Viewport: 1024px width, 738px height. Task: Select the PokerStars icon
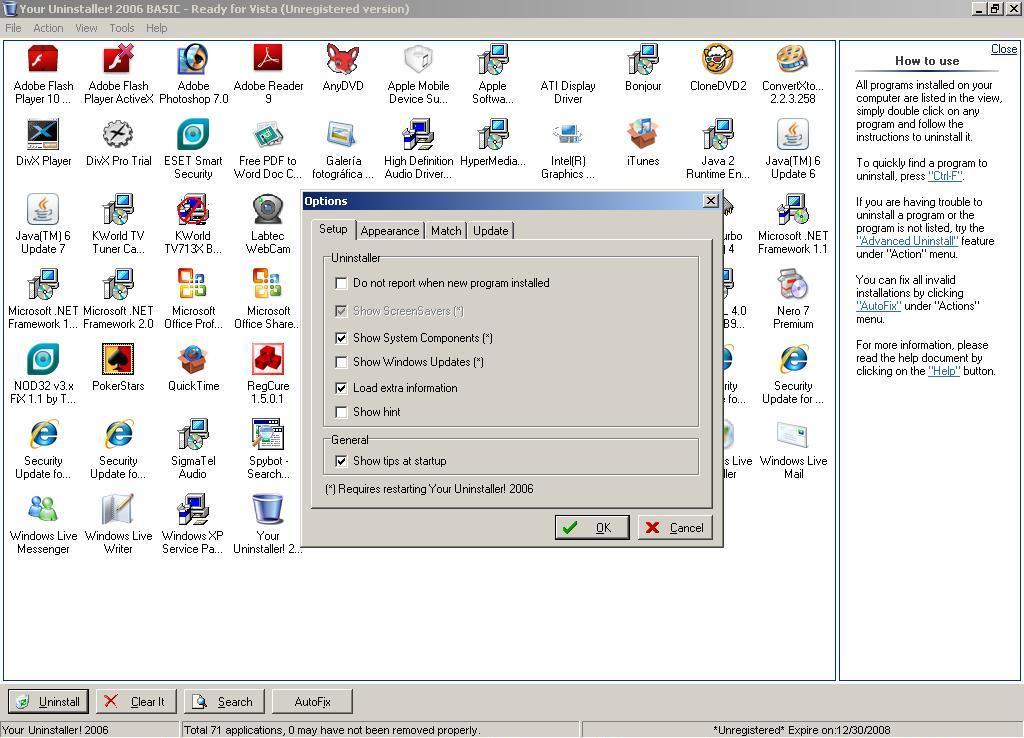[x=117, y=360]
